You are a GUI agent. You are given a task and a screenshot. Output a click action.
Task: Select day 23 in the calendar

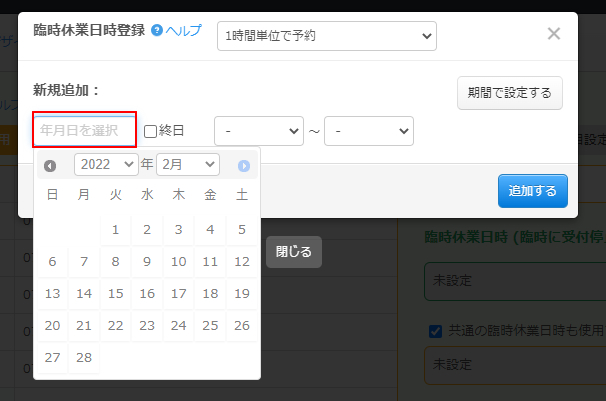(x=147, y=325)
